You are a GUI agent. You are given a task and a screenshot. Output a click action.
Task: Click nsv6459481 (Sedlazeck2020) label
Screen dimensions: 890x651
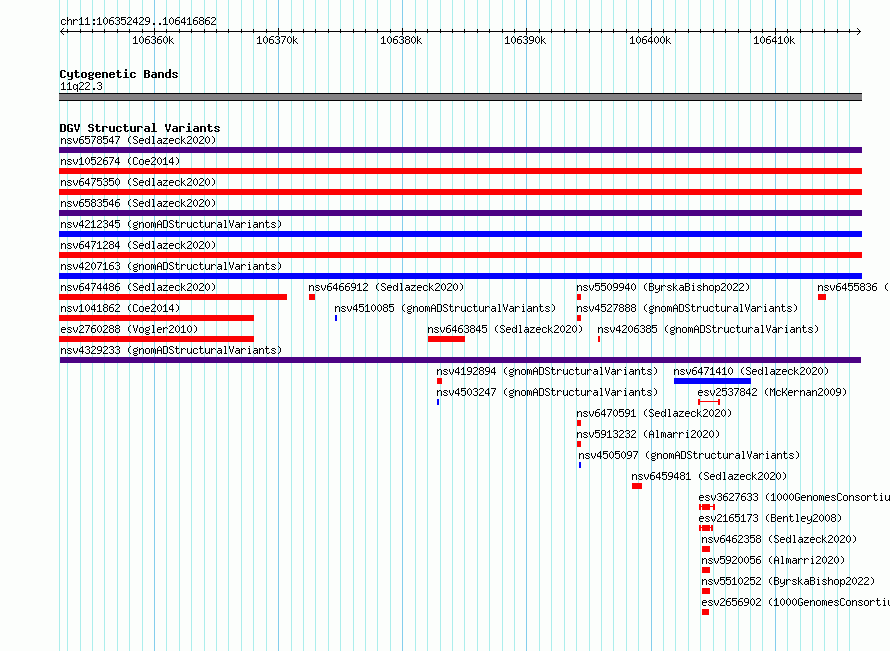pyautogui.click(x=709, y=476)
